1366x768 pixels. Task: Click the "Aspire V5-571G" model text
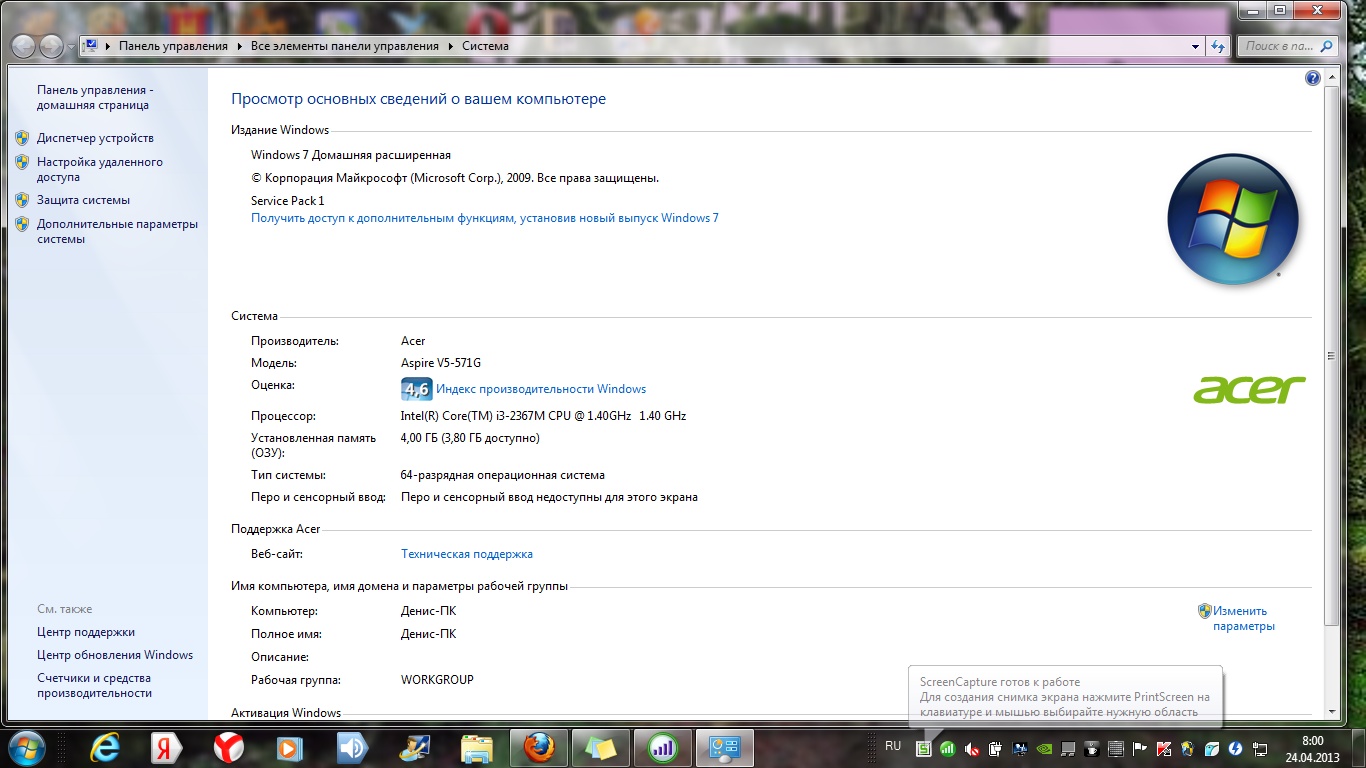pyautogui.click(x=441, y=363)
